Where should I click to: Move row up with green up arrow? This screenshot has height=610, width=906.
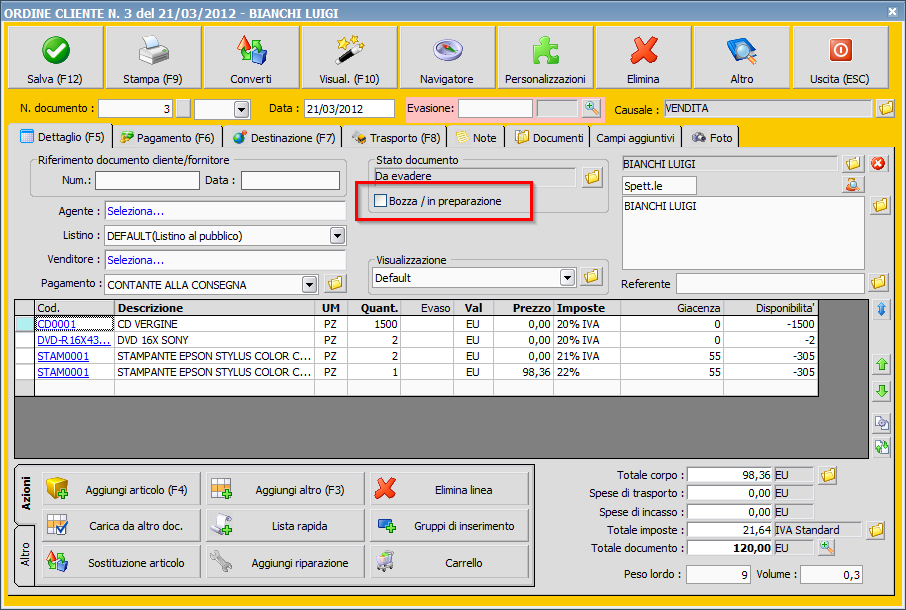click(882, 364)
